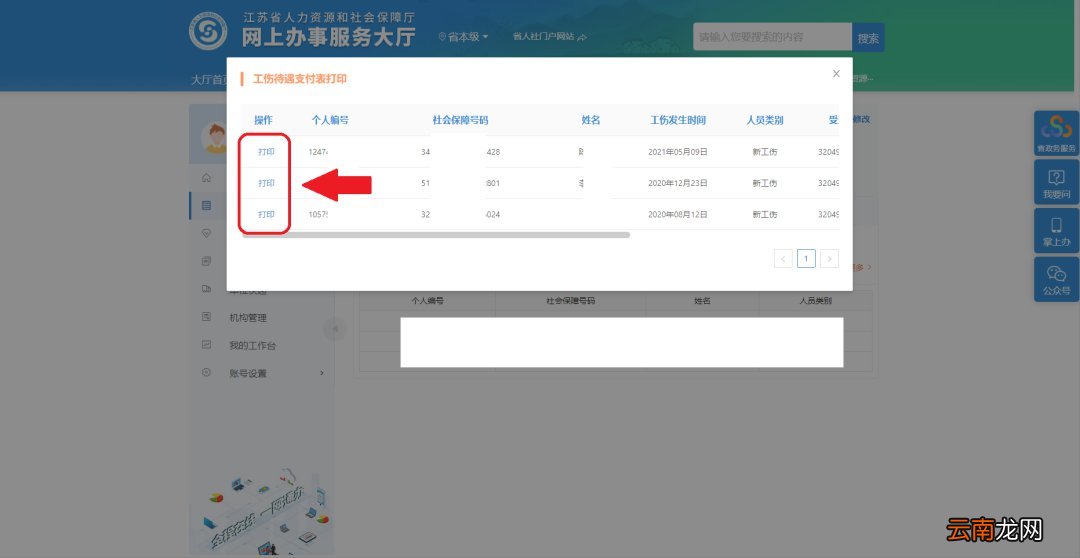Click 新工伤 in the 2020年08月12日 row
The height and width of the screenshot is (558, 1080).
765,214
